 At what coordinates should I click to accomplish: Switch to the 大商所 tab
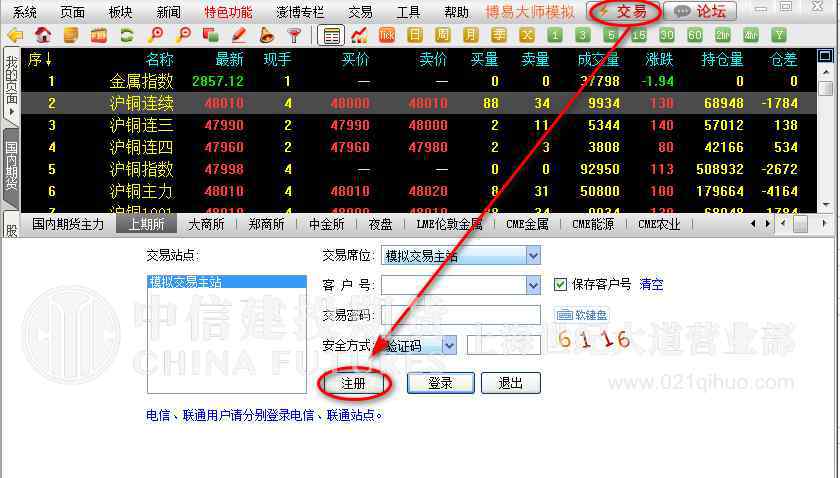206,224
